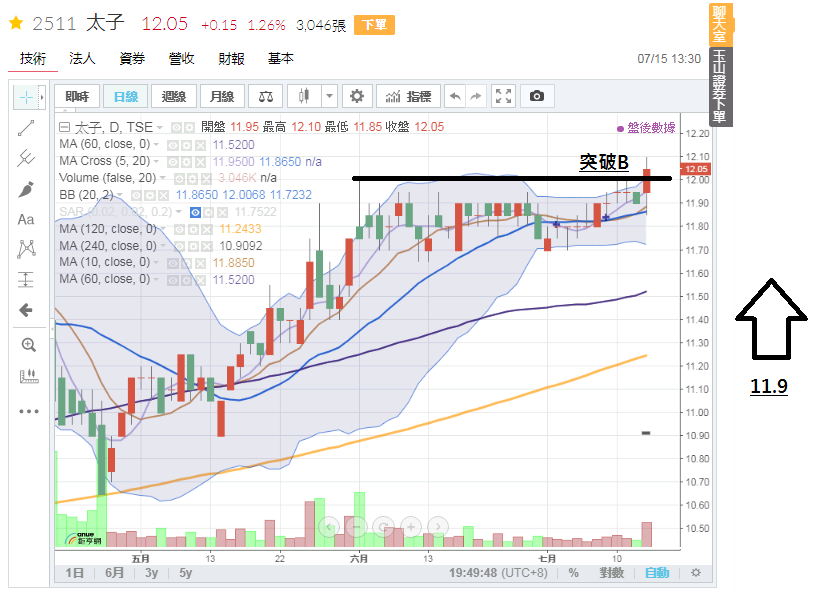Expand the 太子, D, TSE legend dropdown
The image size is (830, 600).
[x=159, y=128]
